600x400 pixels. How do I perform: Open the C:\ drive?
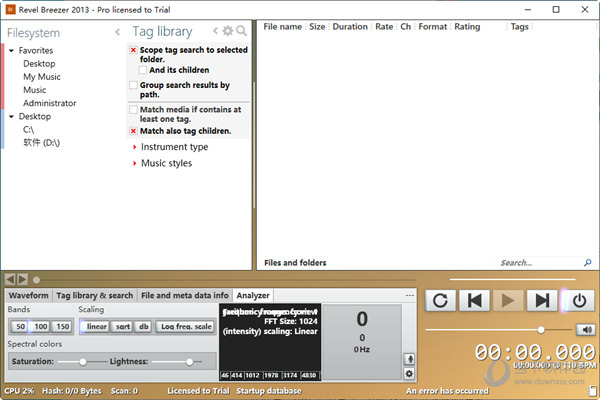[x=28, y=130]
